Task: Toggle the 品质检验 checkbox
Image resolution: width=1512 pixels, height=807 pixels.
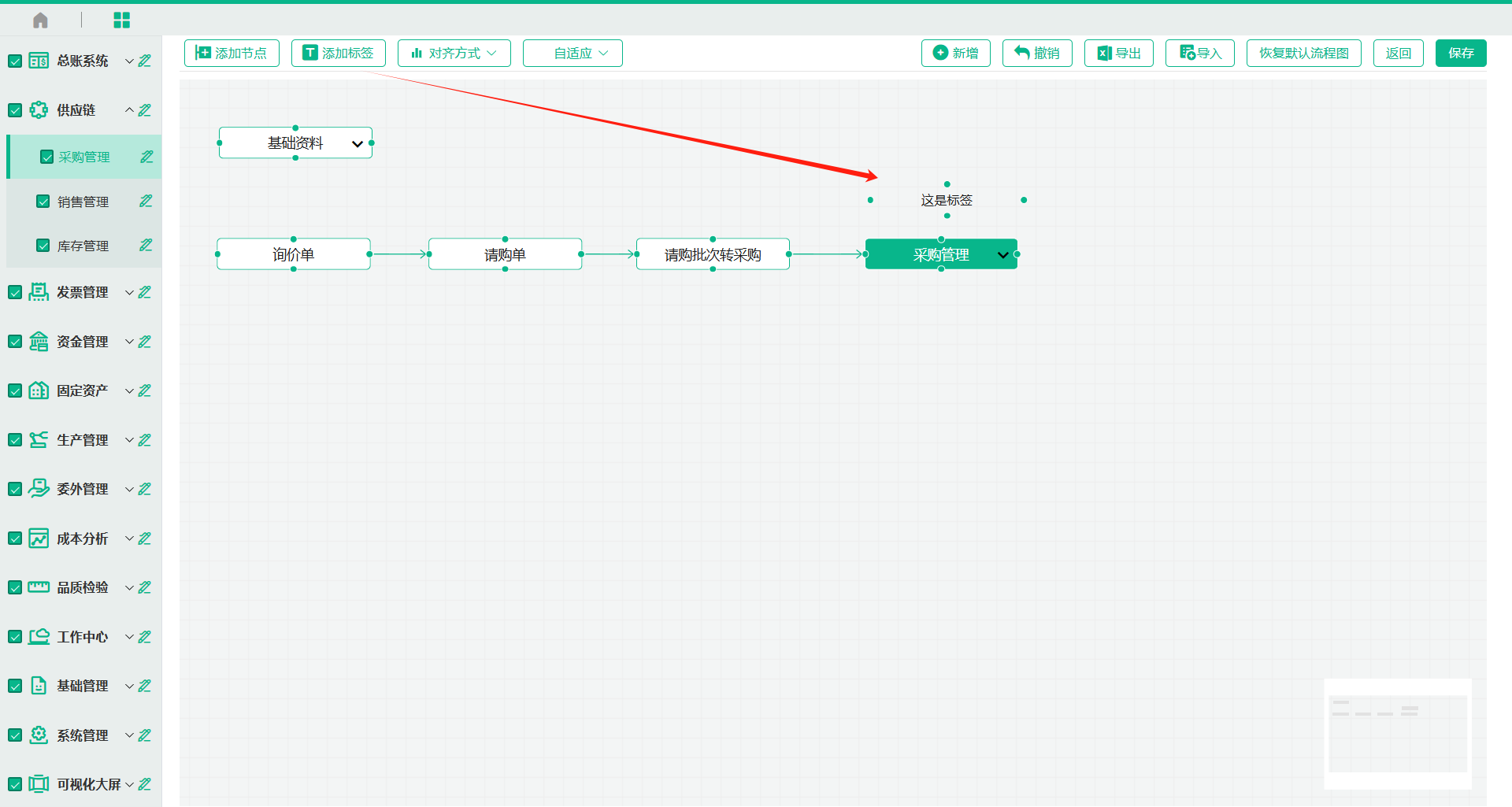Action: 15,587
